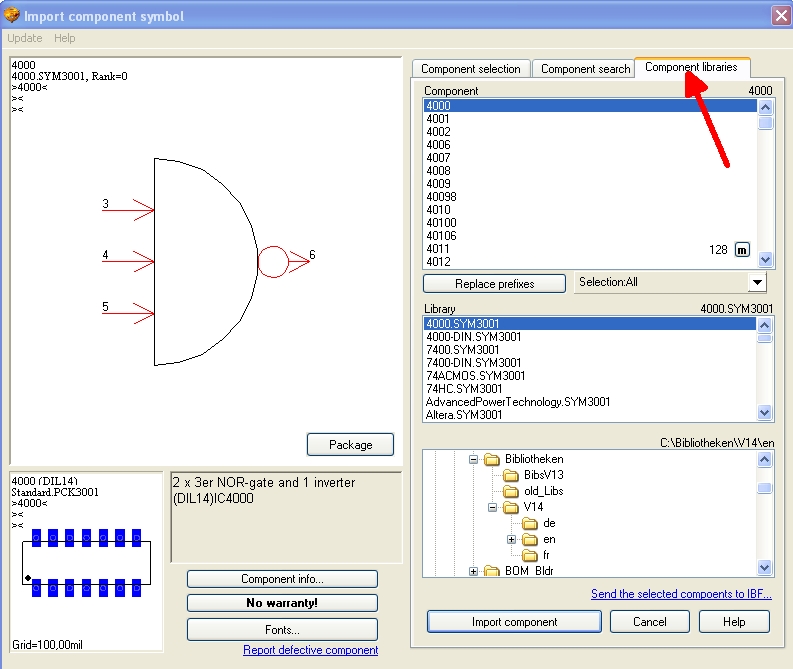Select component 4011 in the list
Screen dimensions: 793x669
click(x=438, y=249)
